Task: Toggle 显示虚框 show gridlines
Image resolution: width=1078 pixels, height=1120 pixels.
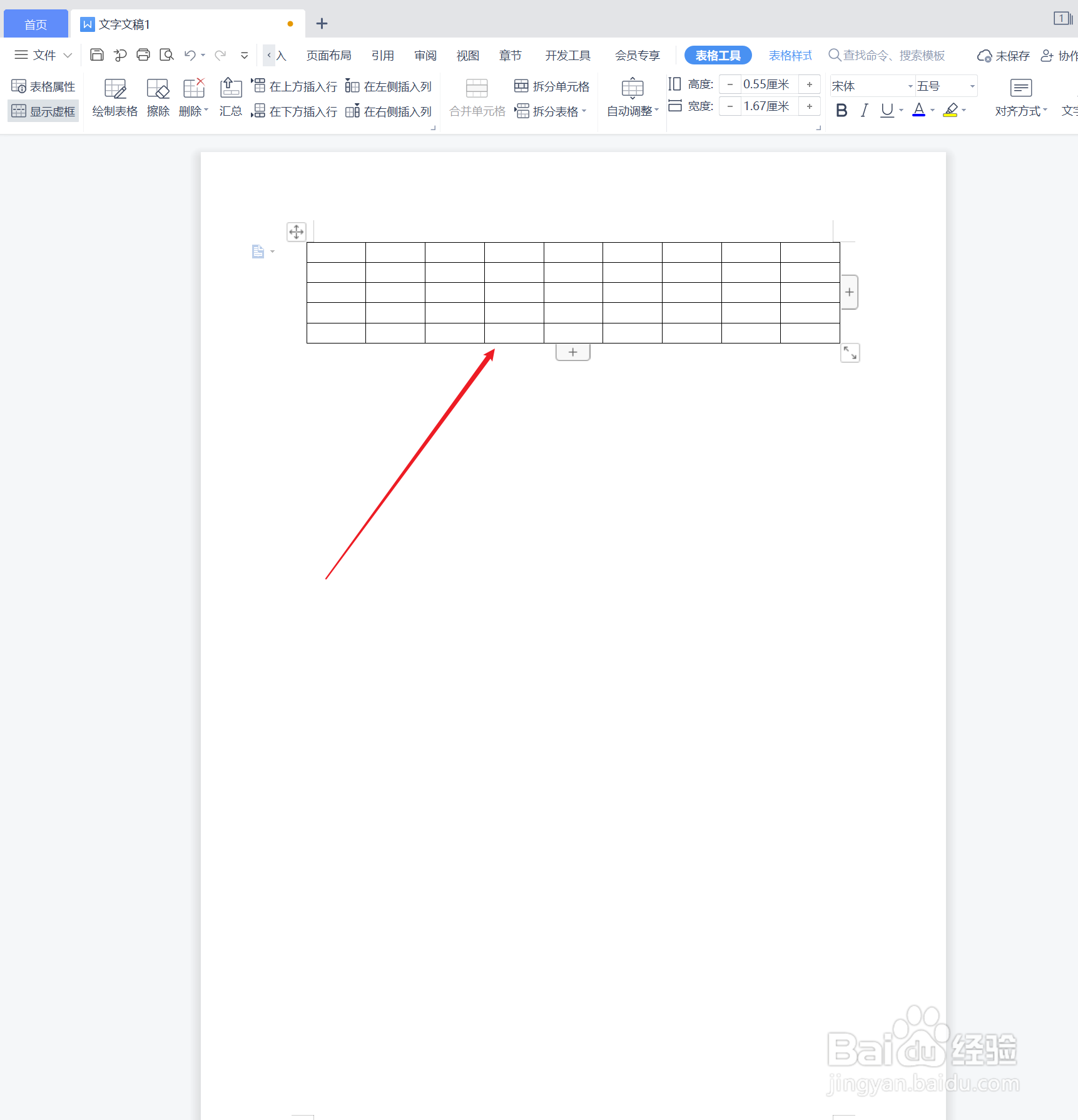Action: (43, 111)
